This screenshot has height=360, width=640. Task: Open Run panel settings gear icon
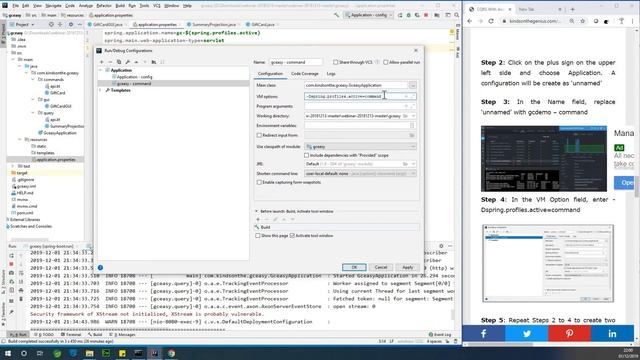[441, 246]
